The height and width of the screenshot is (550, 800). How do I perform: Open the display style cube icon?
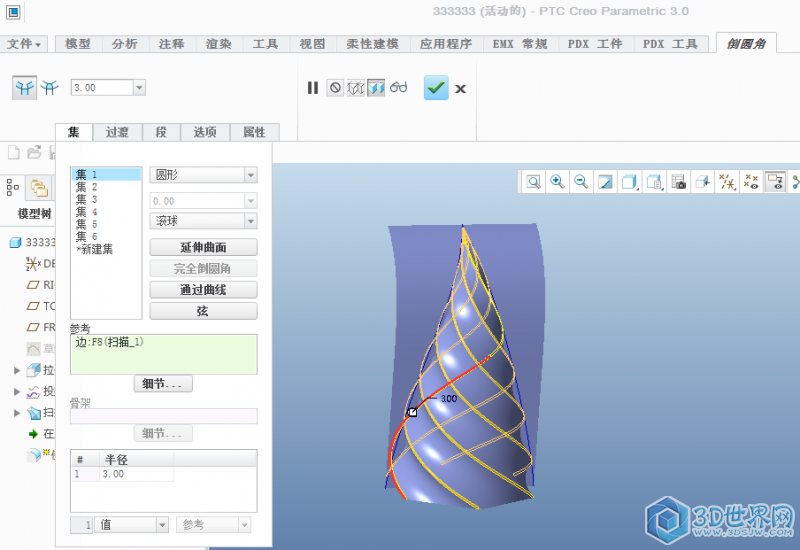tap(630, 182)
